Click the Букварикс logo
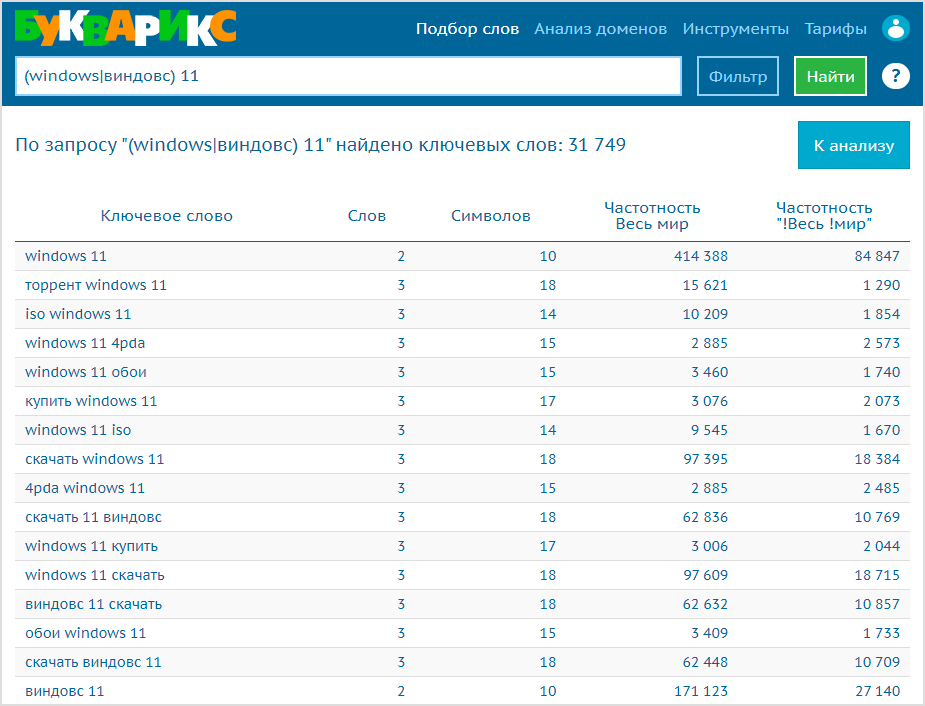Image resolution: width=925 pixels, height=706 pixels. 126,28
